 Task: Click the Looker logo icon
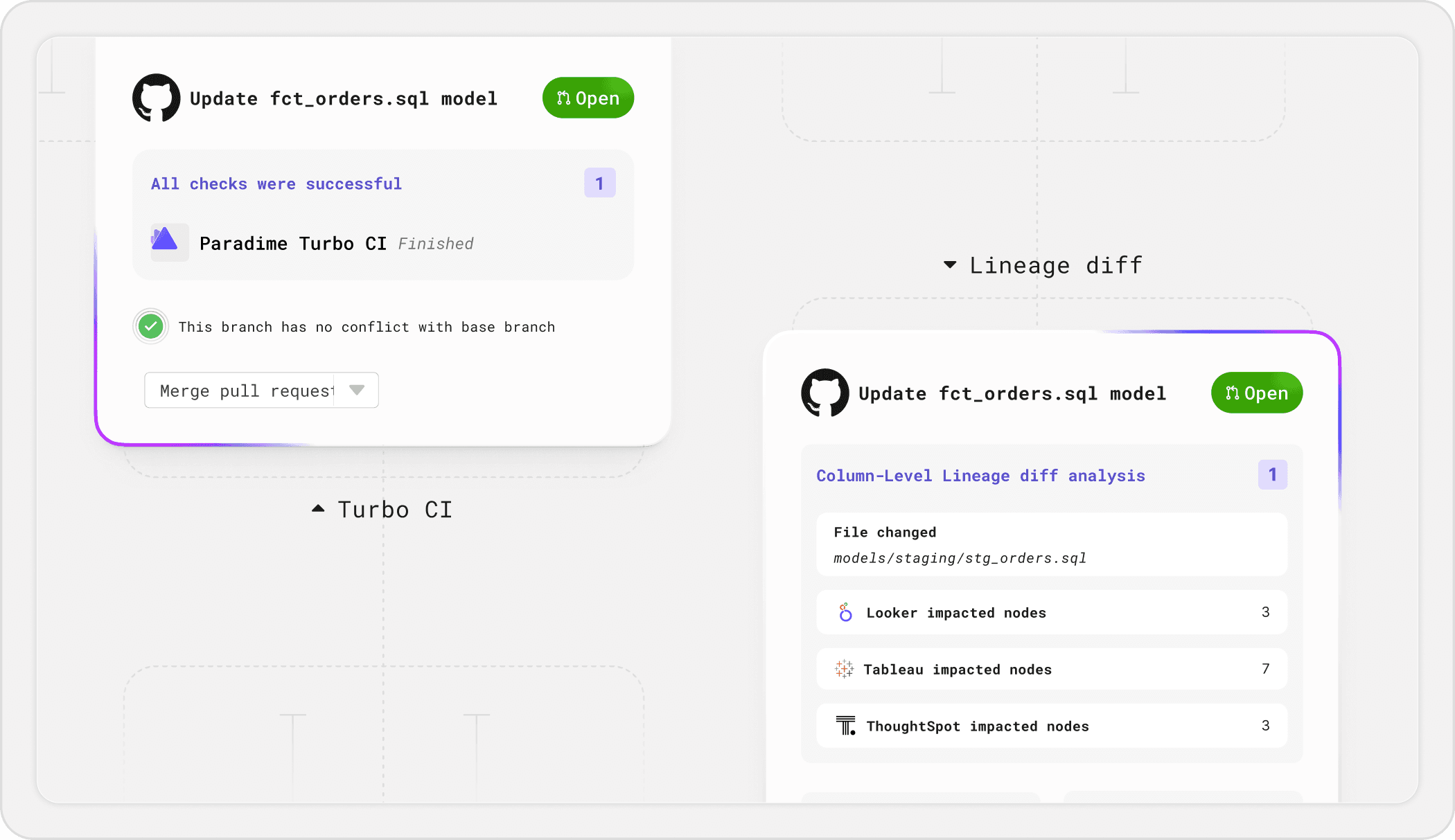click(x=845, y=612)
